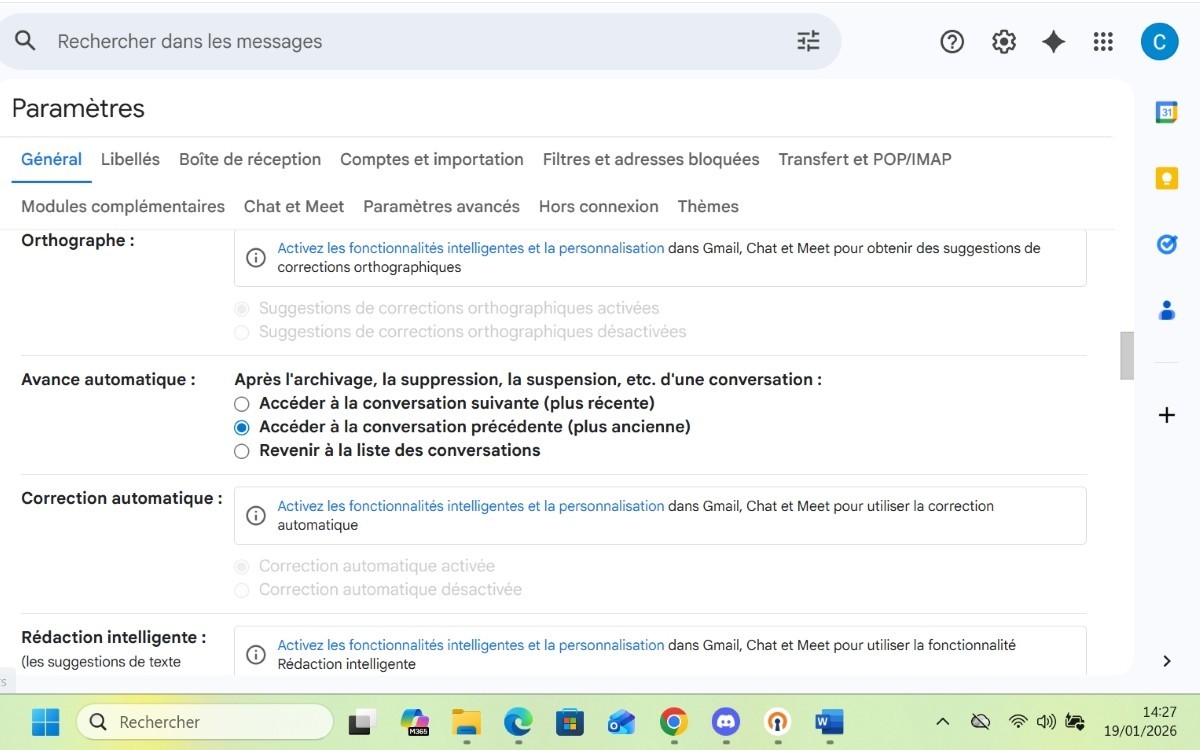Collapse the side panel chevron

[1166, 661]
